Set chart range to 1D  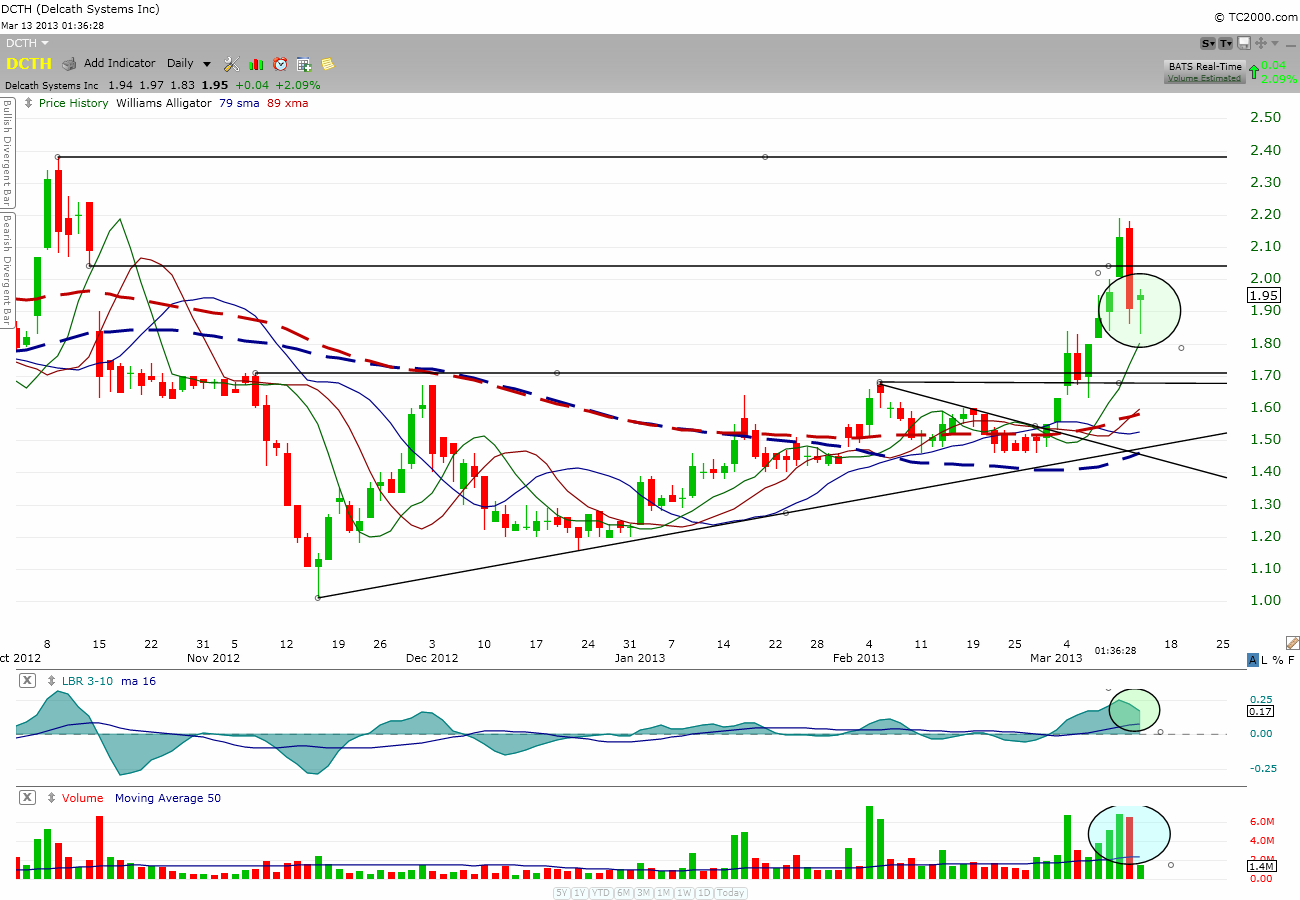[704, 893]
